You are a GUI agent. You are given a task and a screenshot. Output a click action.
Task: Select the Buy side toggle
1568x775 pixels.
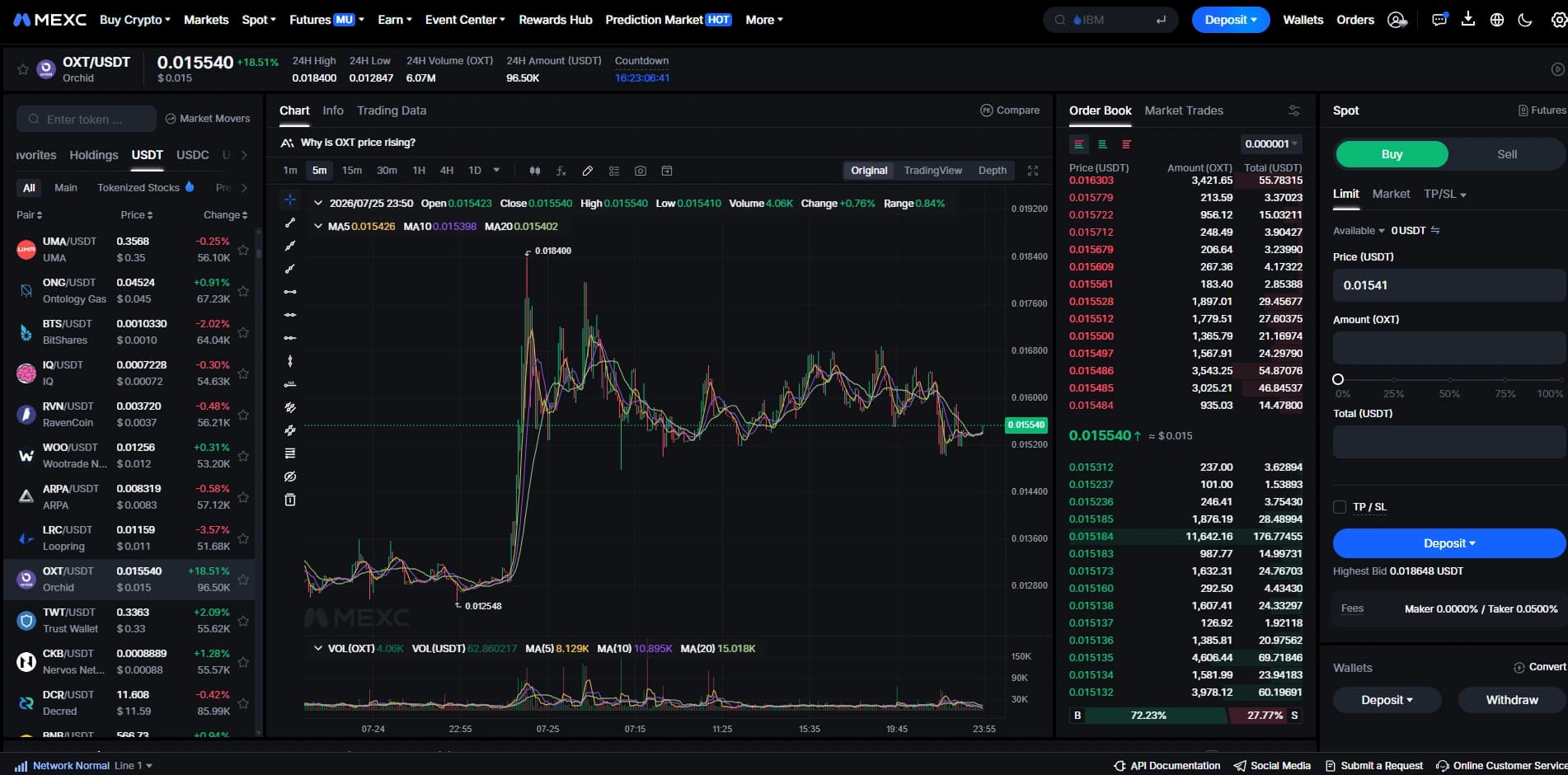1392,154
